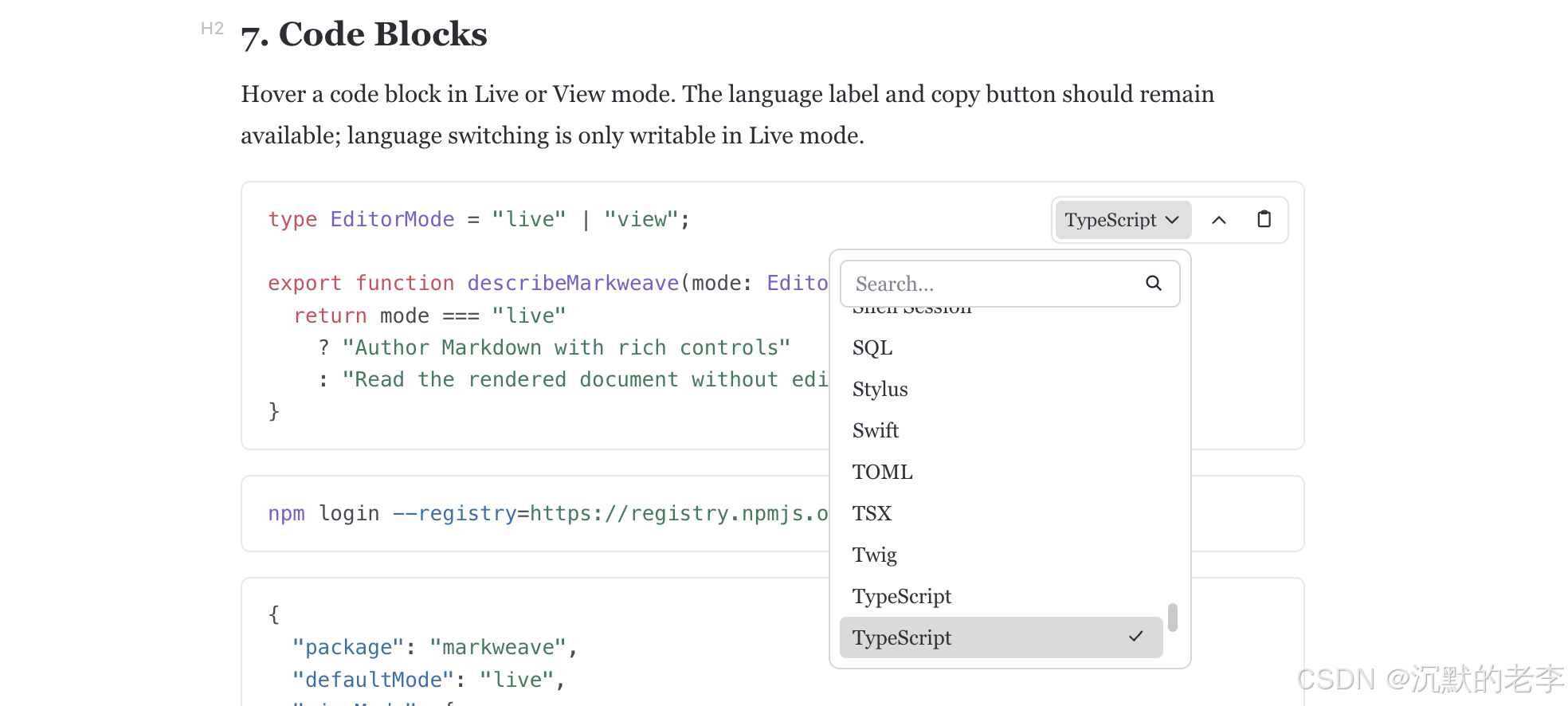Select Stylus from the language list
The width and height of the screenshot is (1568, 706).
click(x=1002, y=389)
